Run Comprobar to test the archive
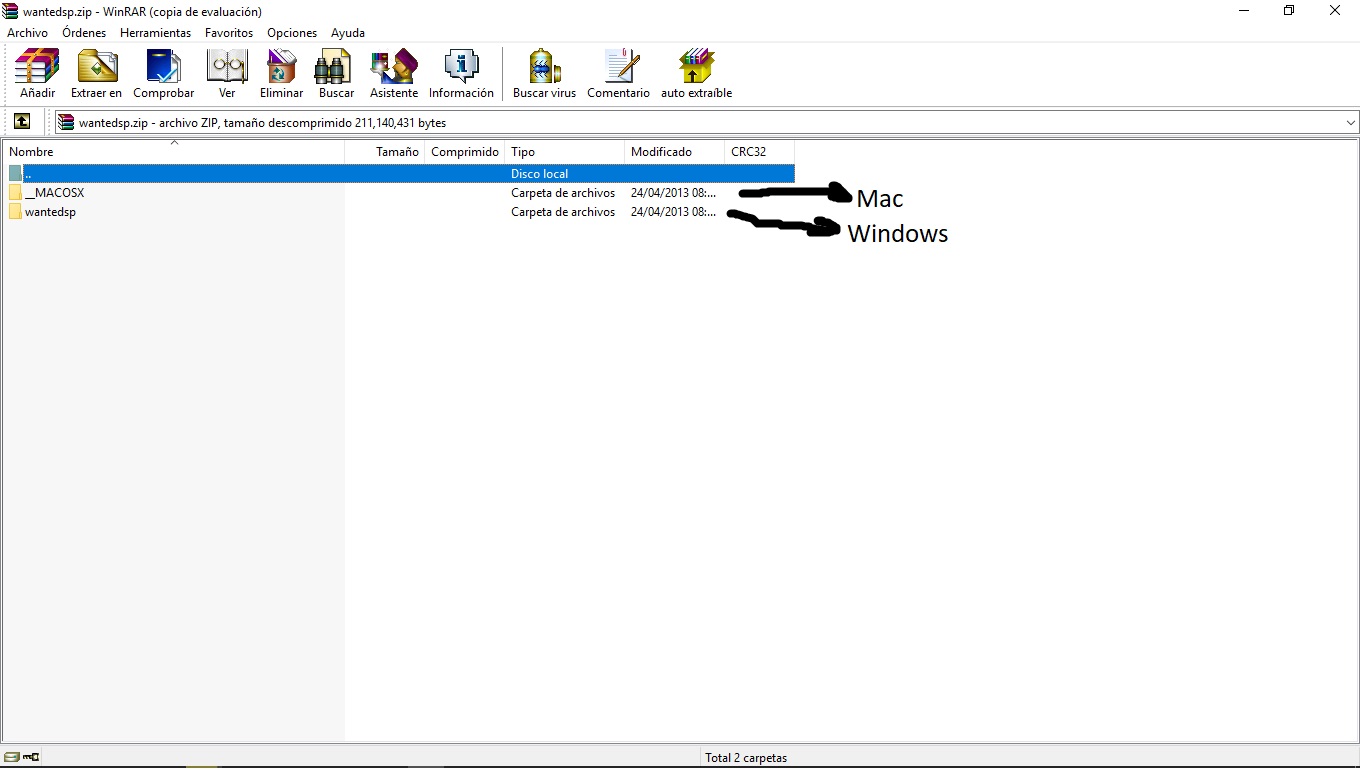Screen dimensions: 1360x770 163,67
